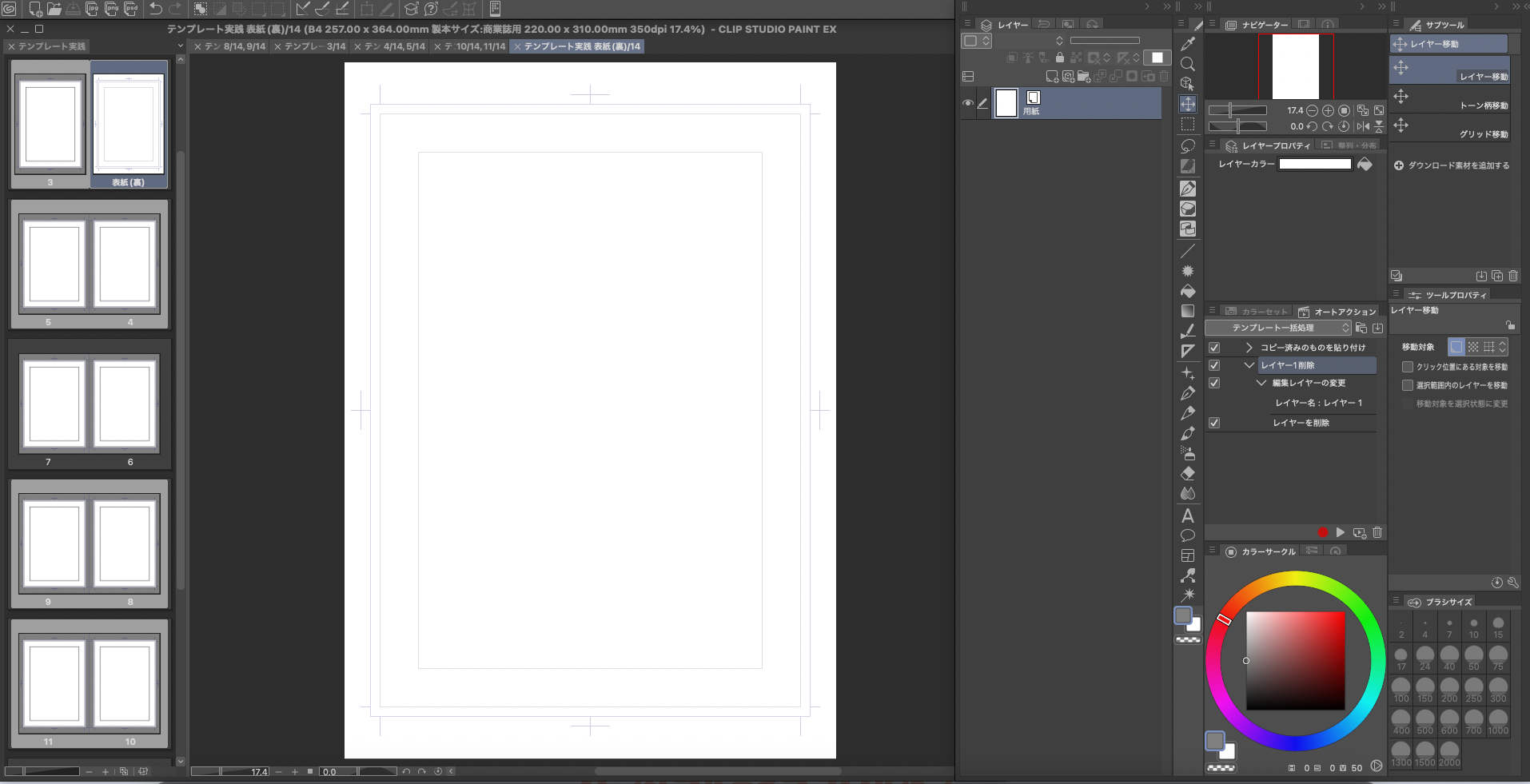Click the Open file folder icon
The height and width of the screenshot is (784, 1530).
click(x=54, y=9)
